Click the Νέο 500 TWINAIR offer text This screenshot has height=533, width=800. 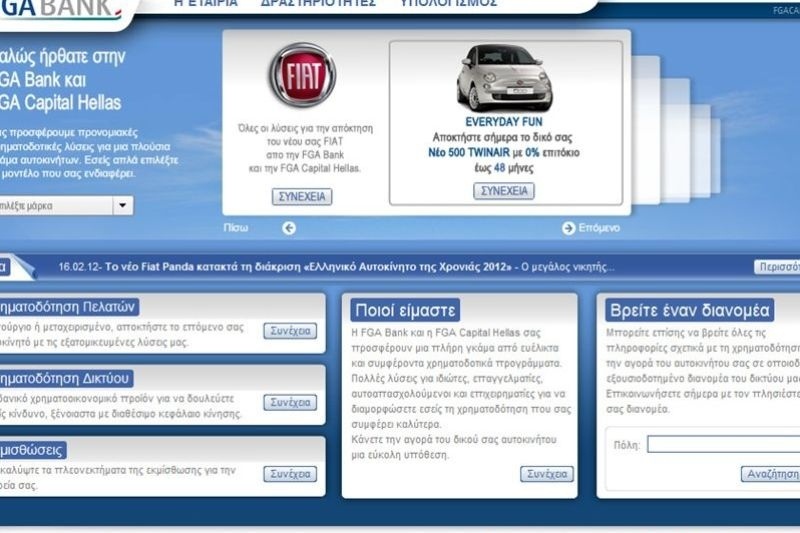(504, 153)
